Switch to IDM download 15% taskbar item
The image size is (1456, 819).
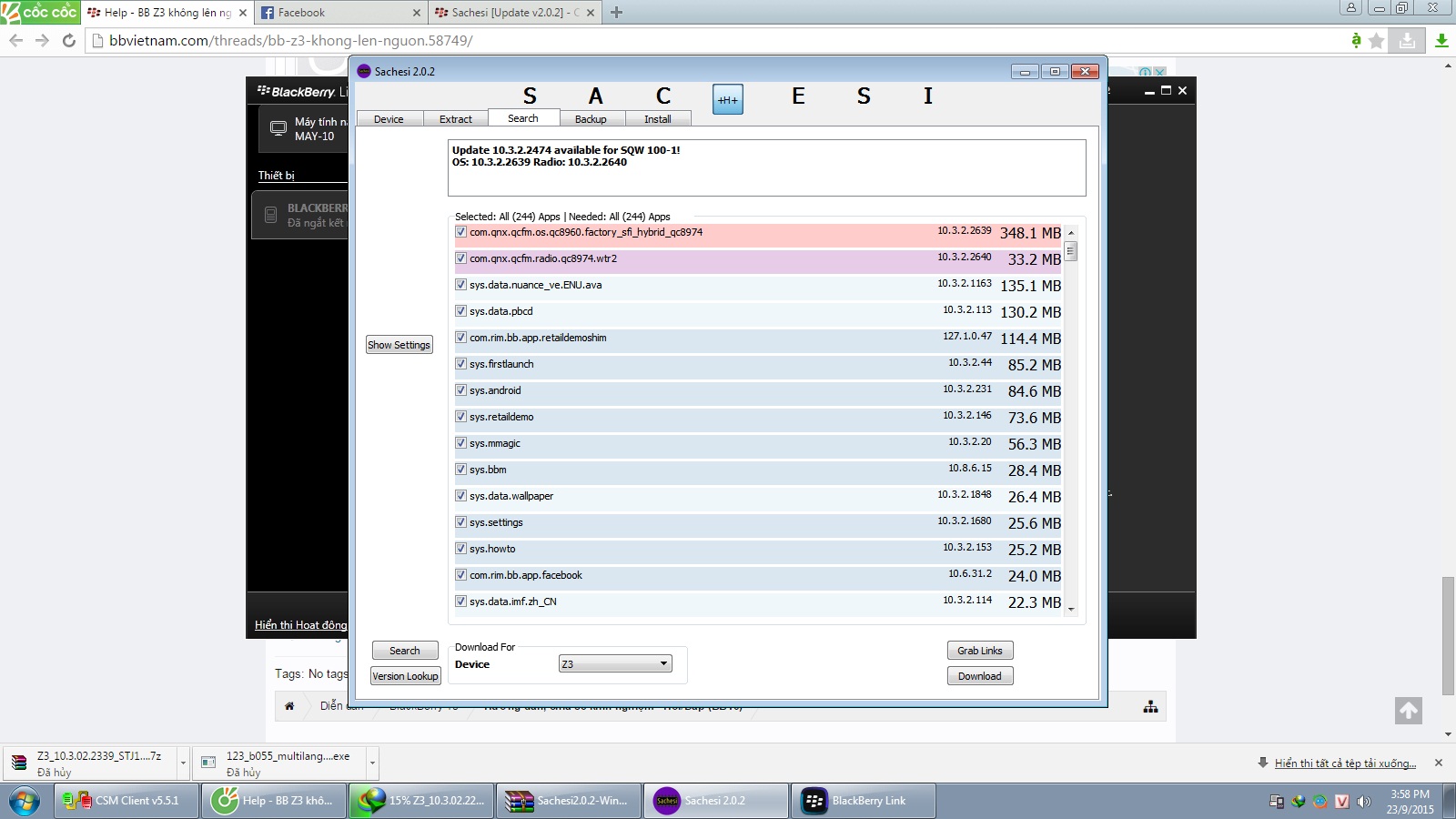click(421, 801)
